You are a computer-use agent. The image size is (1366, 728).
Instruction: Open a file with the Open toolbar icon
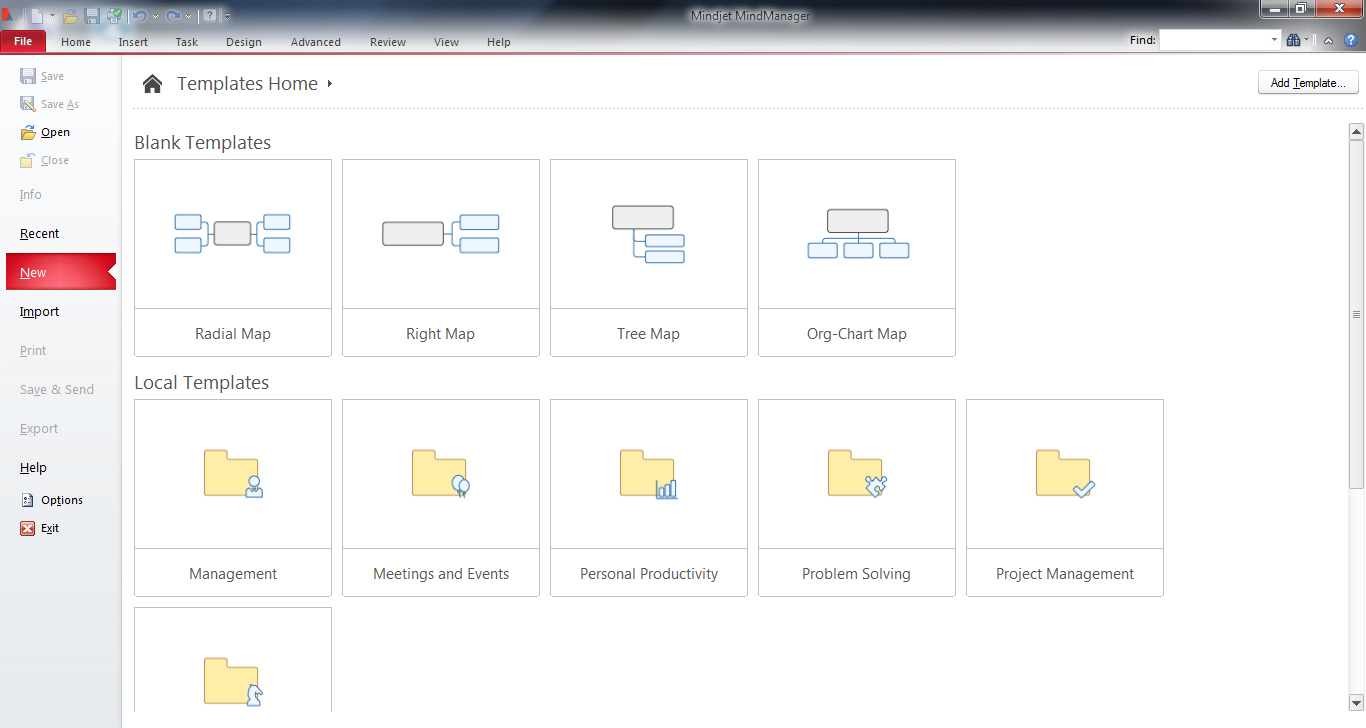coord(70,15)
